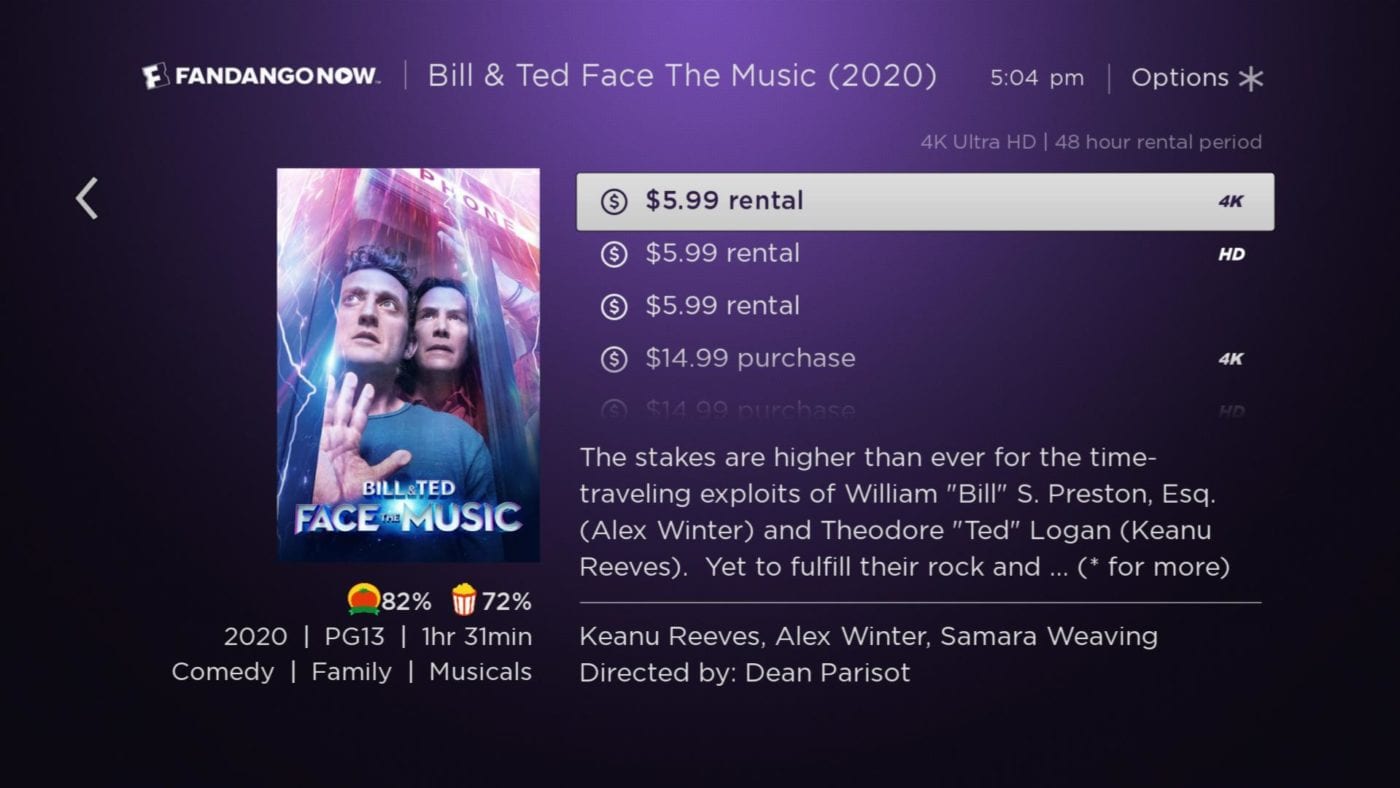The image size is (1400, 788).
Task: Click the FandangoNow logo icon
Action: point(155,76)
